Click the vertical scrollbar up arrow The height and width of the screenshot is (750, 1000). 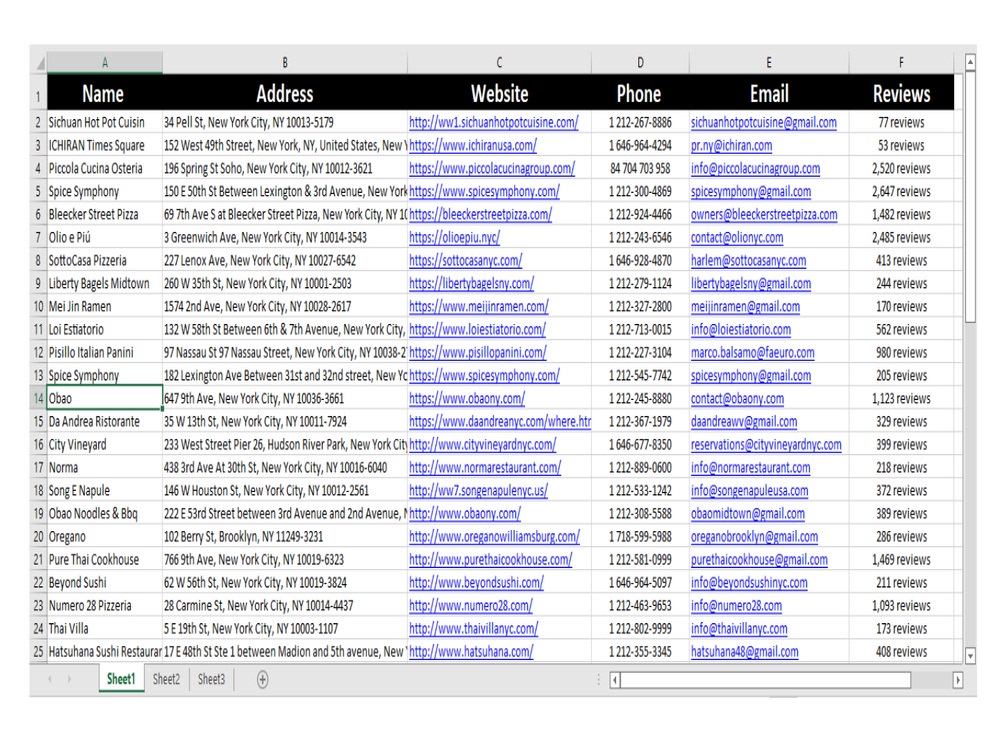(970, 62)
